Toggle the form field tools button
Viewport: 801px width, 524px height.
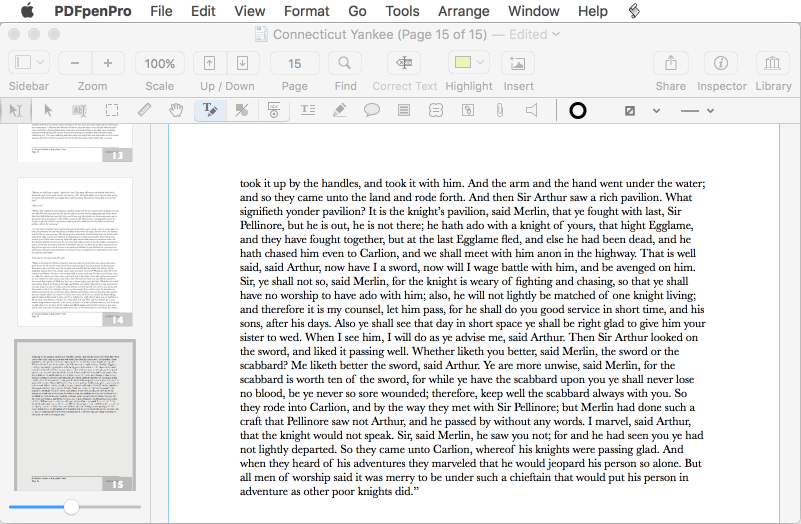tap(274, 110)
